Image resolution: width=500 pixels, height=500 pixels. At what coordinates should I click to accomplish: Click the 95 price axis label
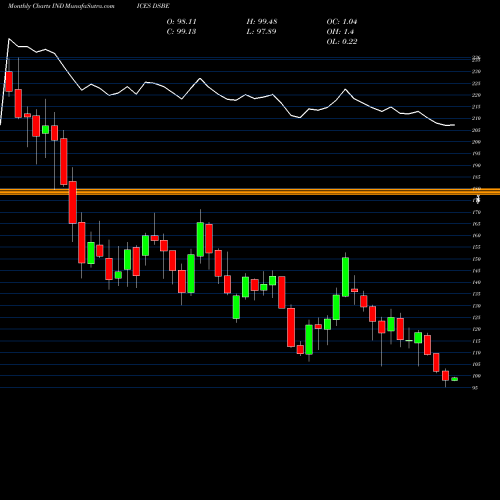475,388
